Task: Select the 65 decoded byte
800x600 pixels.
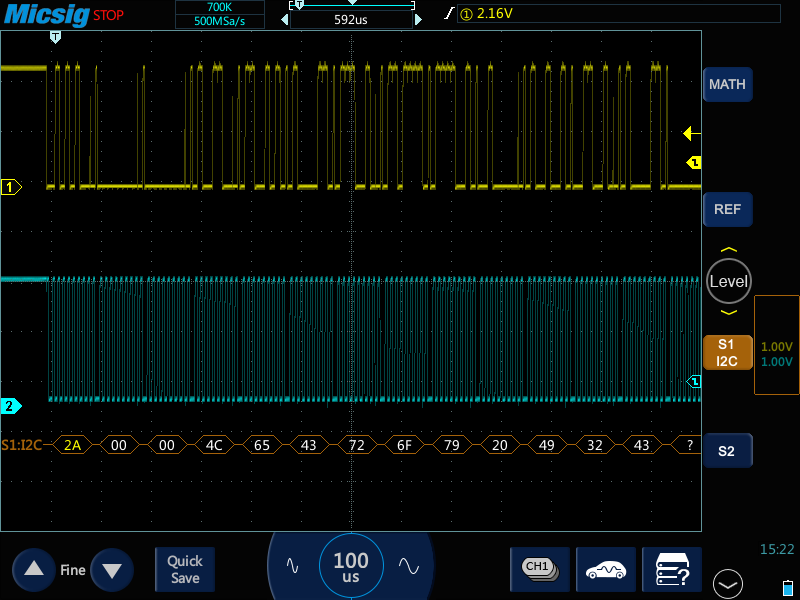Action: 262,445
